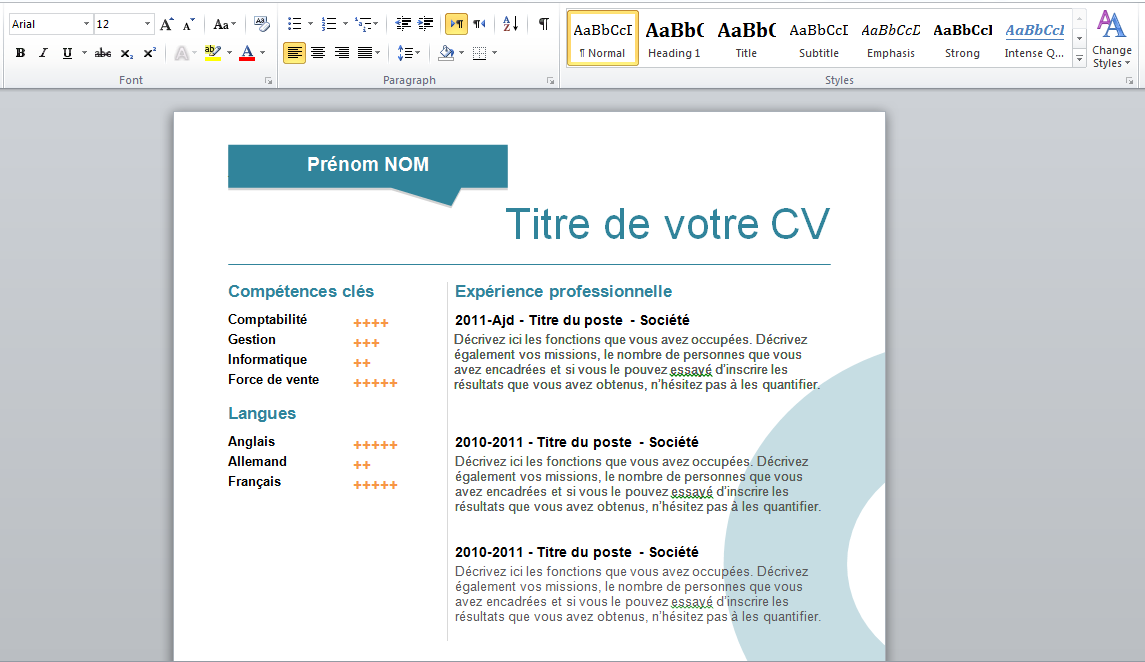Toggle strikethrough text formatting
Viewport: 1145px width, 662px height.
[103, 53]
